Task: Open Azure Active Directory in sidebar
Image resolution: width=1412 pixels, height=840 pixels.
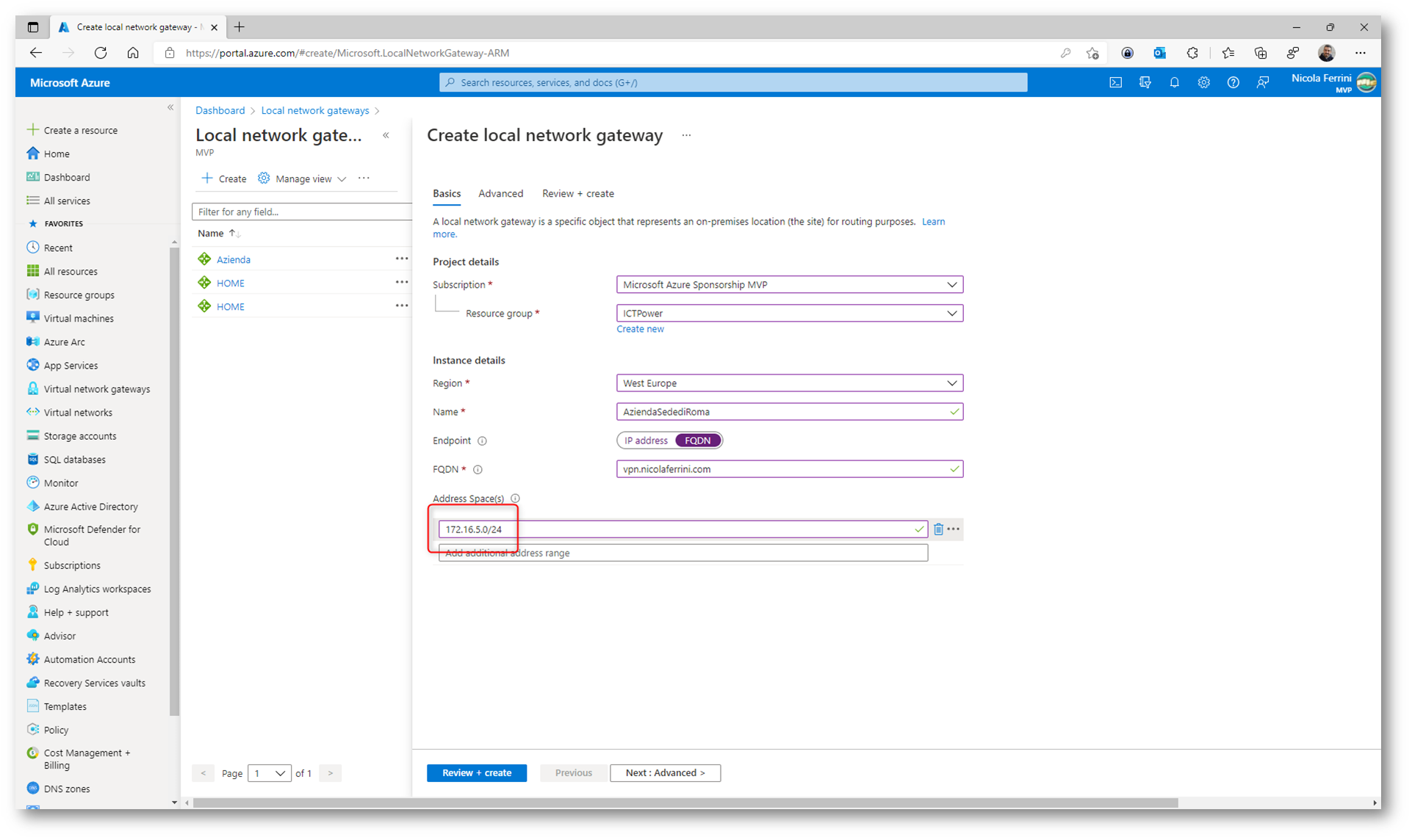Action: pos(90,507)
